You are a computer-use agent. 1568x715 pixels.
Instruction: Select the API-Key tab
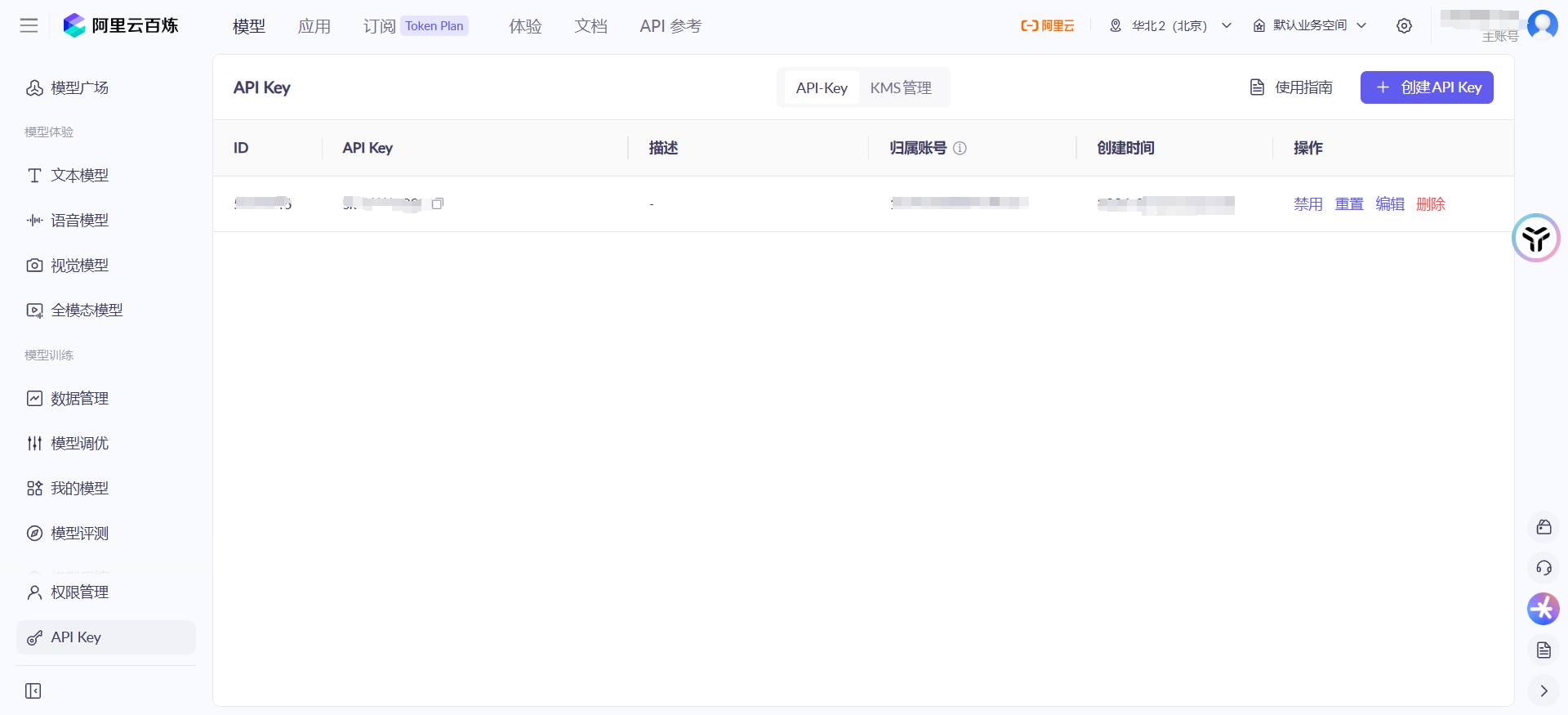pyautogui.click(x=822, y=87)
